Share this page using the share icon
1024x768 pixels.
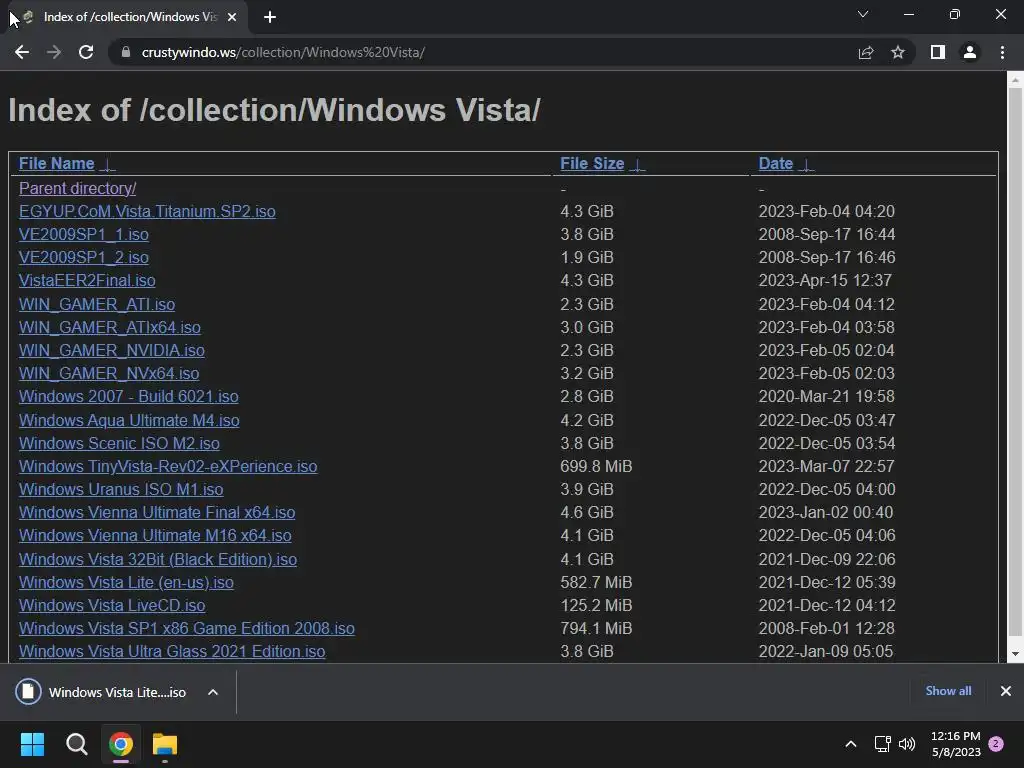point(866,52)
